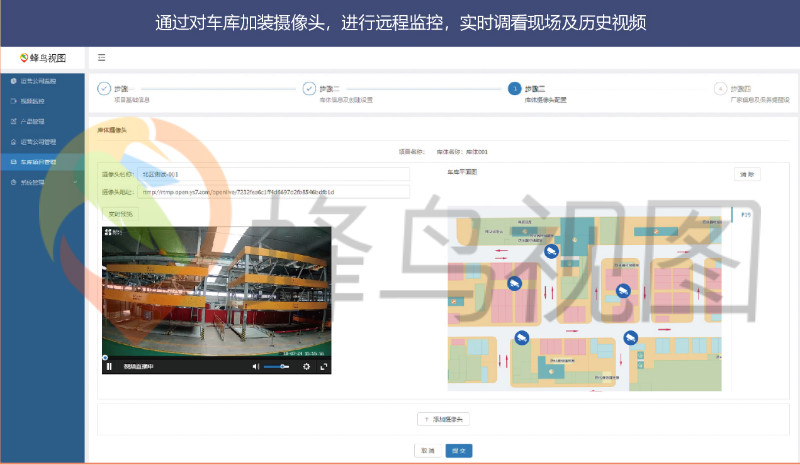The image size is (800, 465).
Task: Open 运营公司监控 in the sidebar
Action: pyautogui.click(x=38, y=81)
